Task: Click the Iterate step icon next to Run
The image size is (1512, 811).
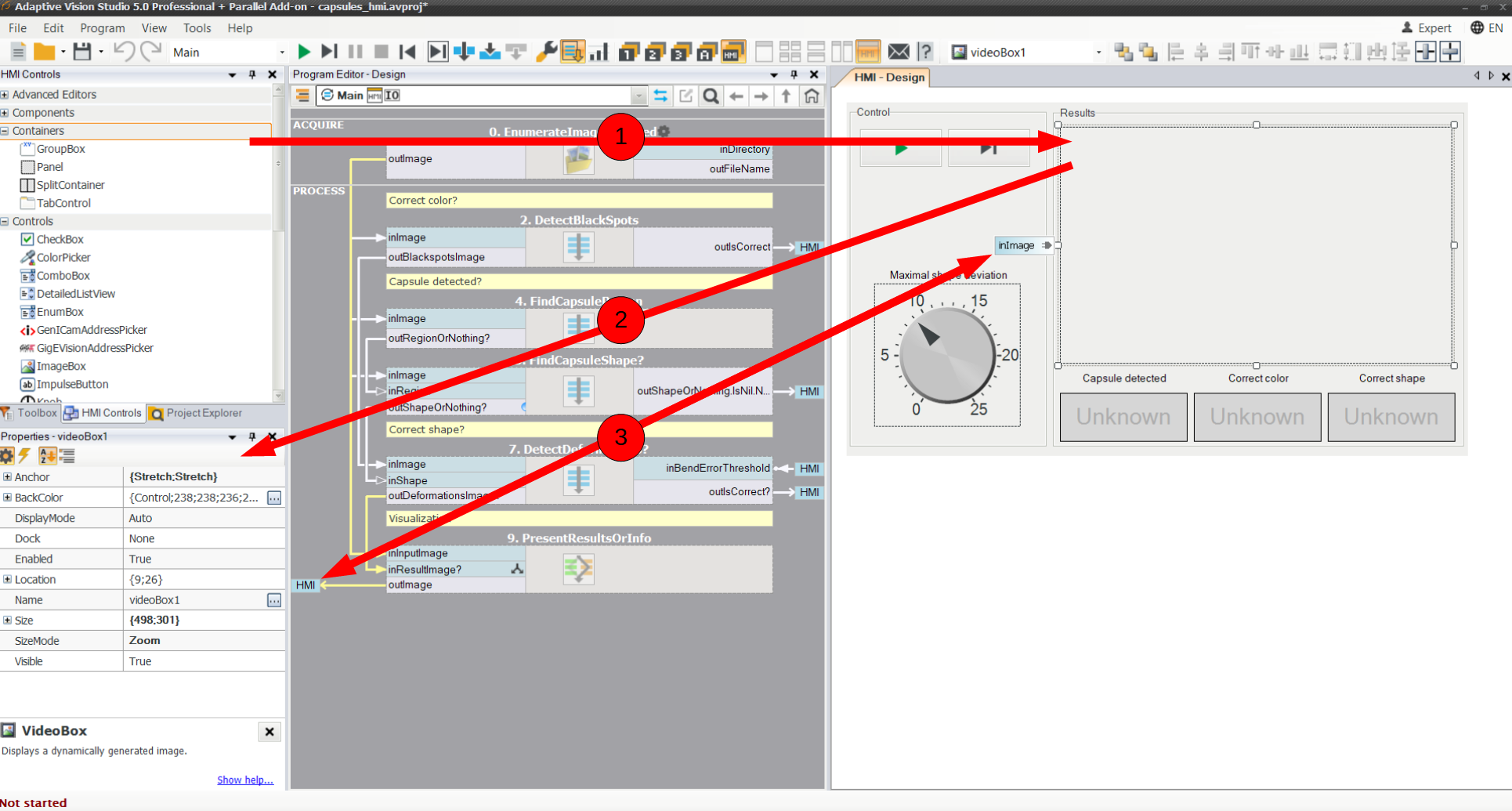Action: pyautogui.click(x=330, y=52)
